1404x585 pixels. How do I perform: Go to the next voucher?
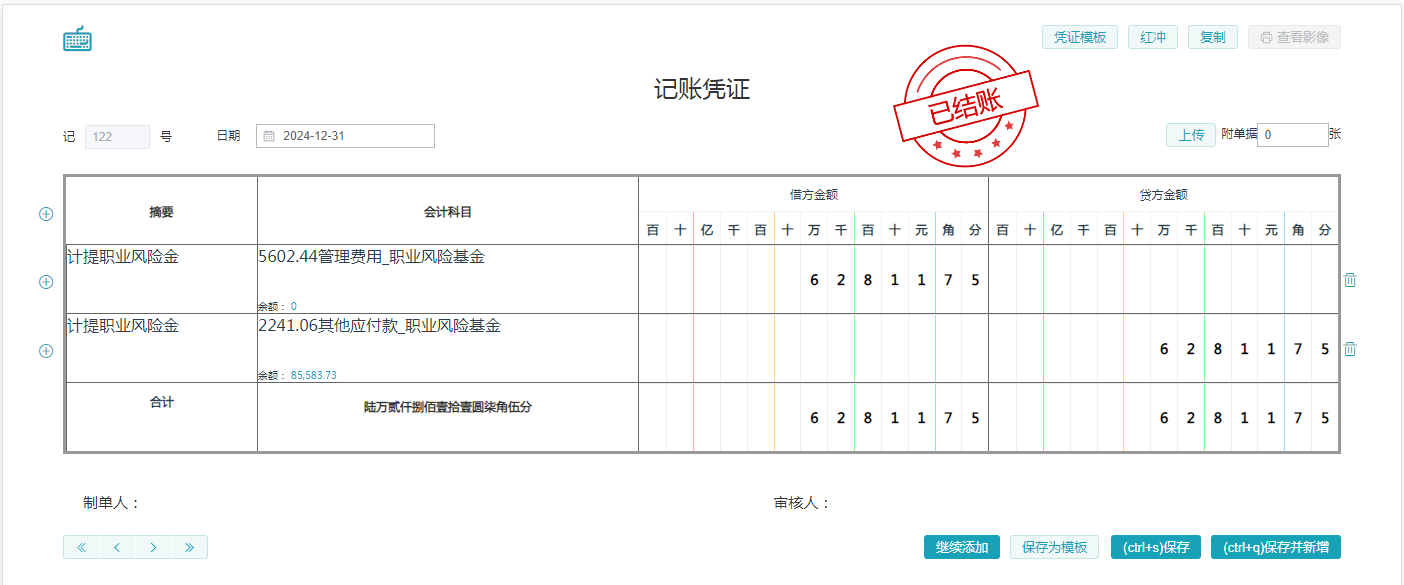click(153, 547)
